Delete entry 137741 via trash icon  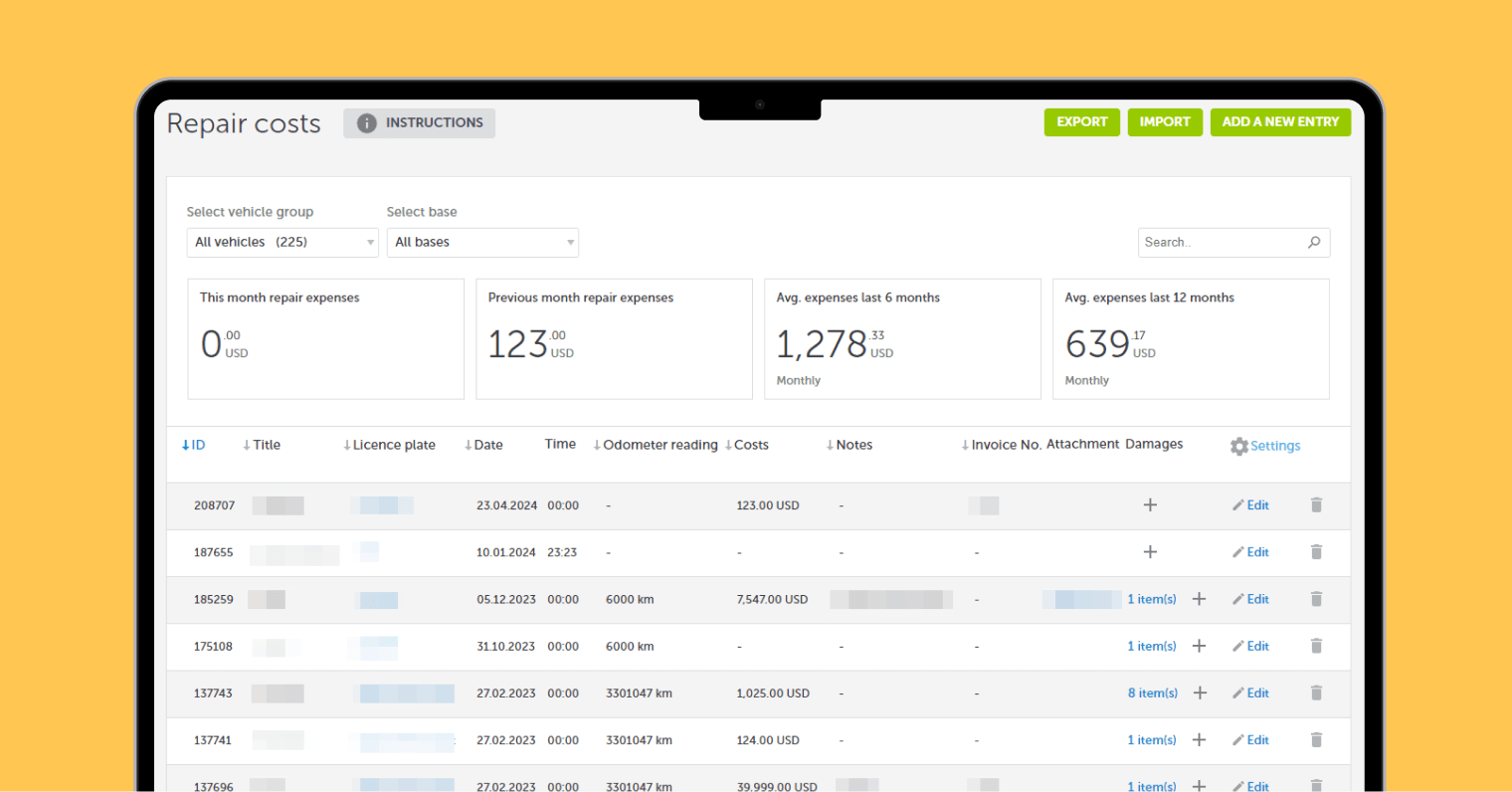[x=1316, y=740]
